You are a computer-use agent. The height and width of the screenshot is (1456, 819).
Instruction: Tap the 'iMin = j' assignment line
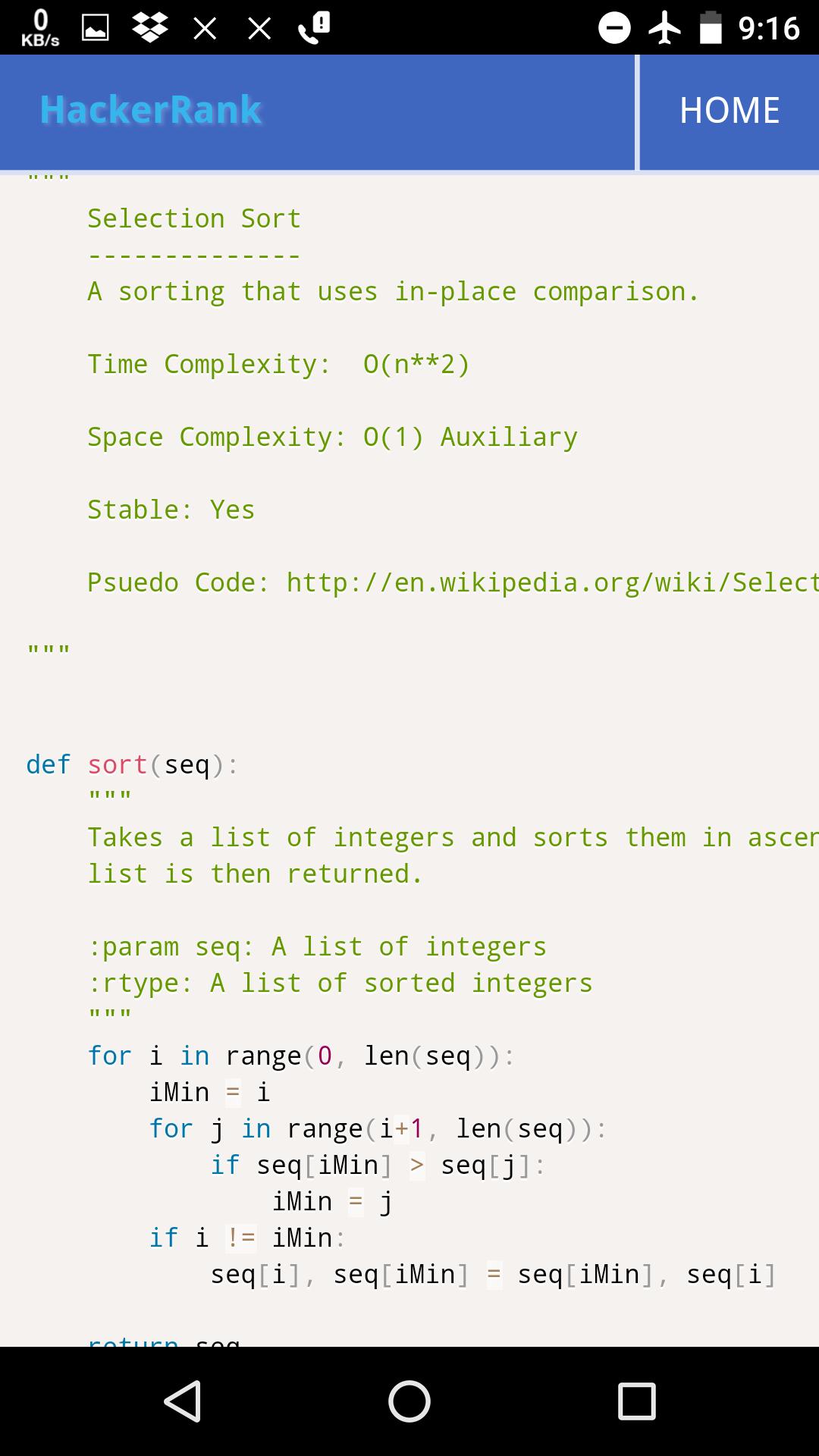pyautogui.click(x=332, y=1201)
